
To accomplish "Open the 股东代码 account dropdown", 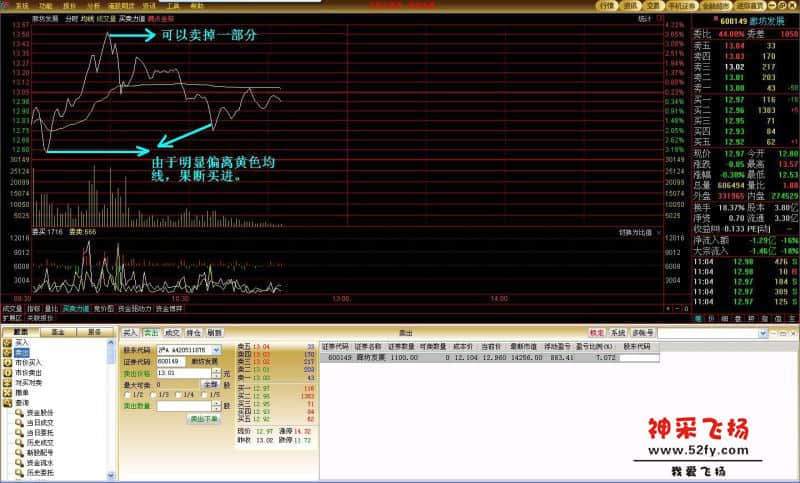I will [x=215, y=350].
